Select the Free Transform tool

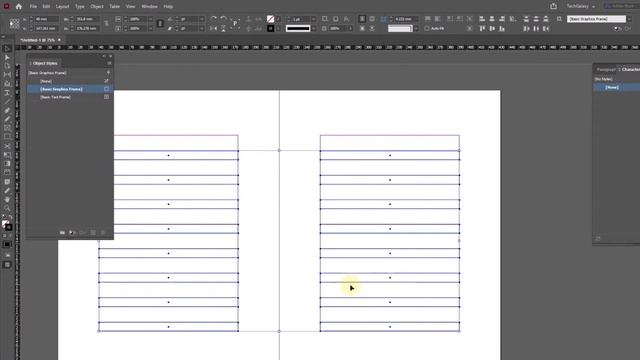click(x=7, y=155)
